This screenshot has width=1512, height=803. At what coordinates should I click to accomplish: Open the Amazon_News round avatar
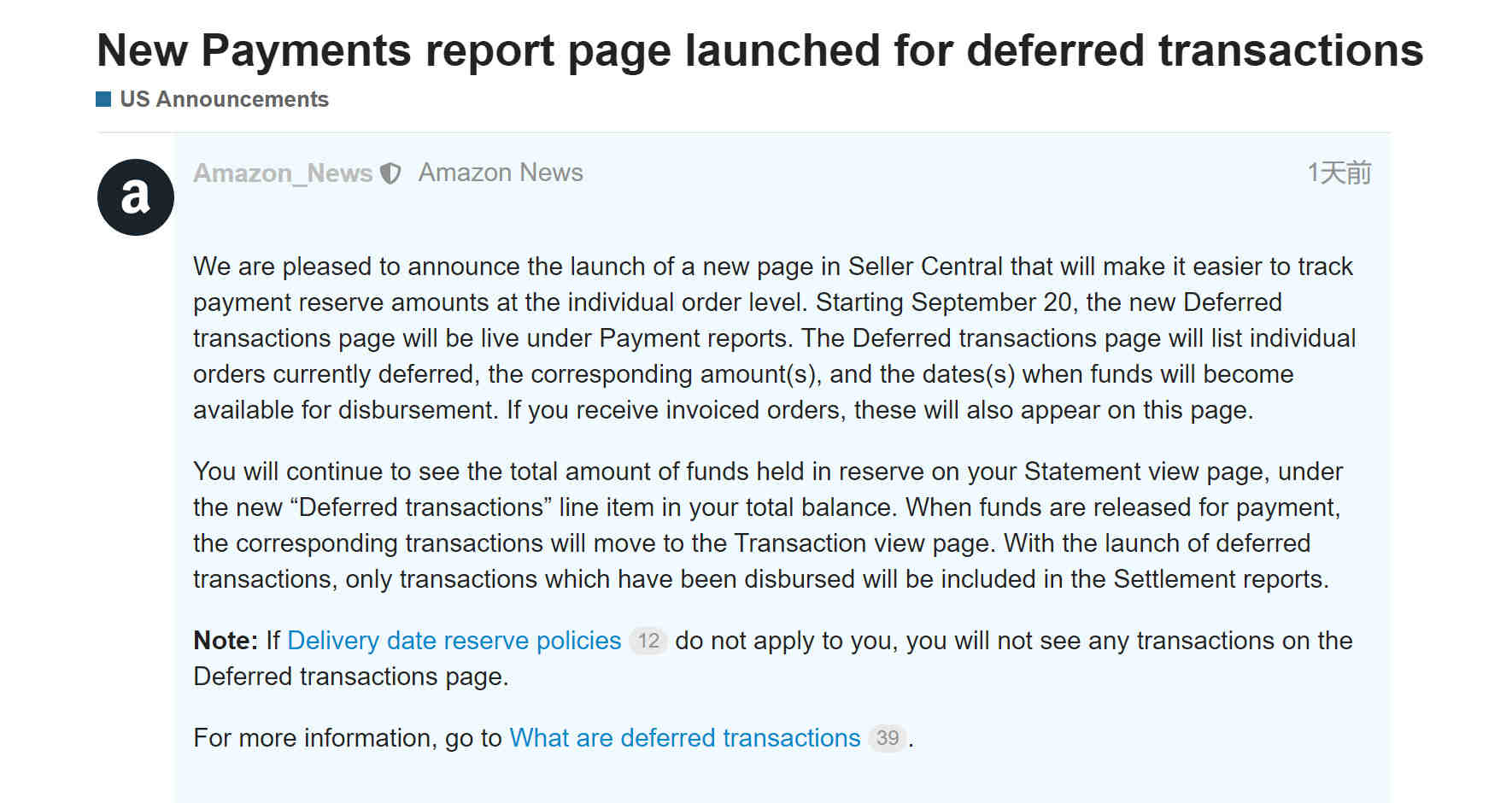(x=135, y=197)
